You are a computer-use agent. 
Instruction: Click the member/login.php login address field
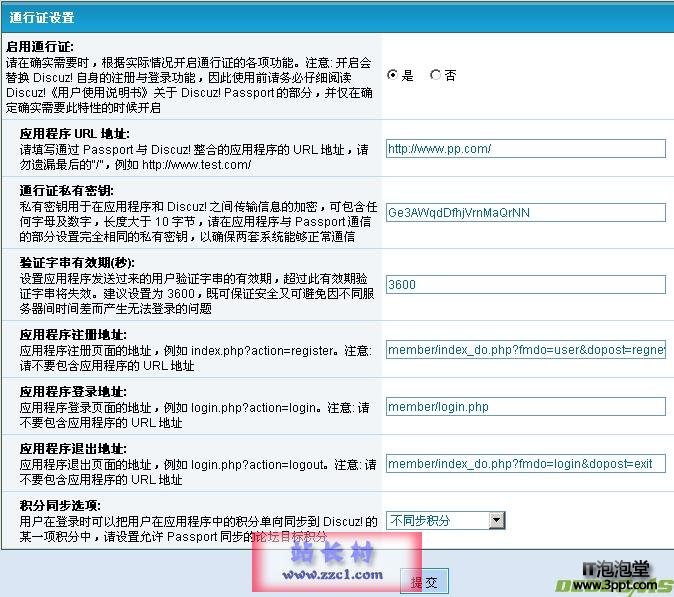pyautogui.click(x=525, y=407)
